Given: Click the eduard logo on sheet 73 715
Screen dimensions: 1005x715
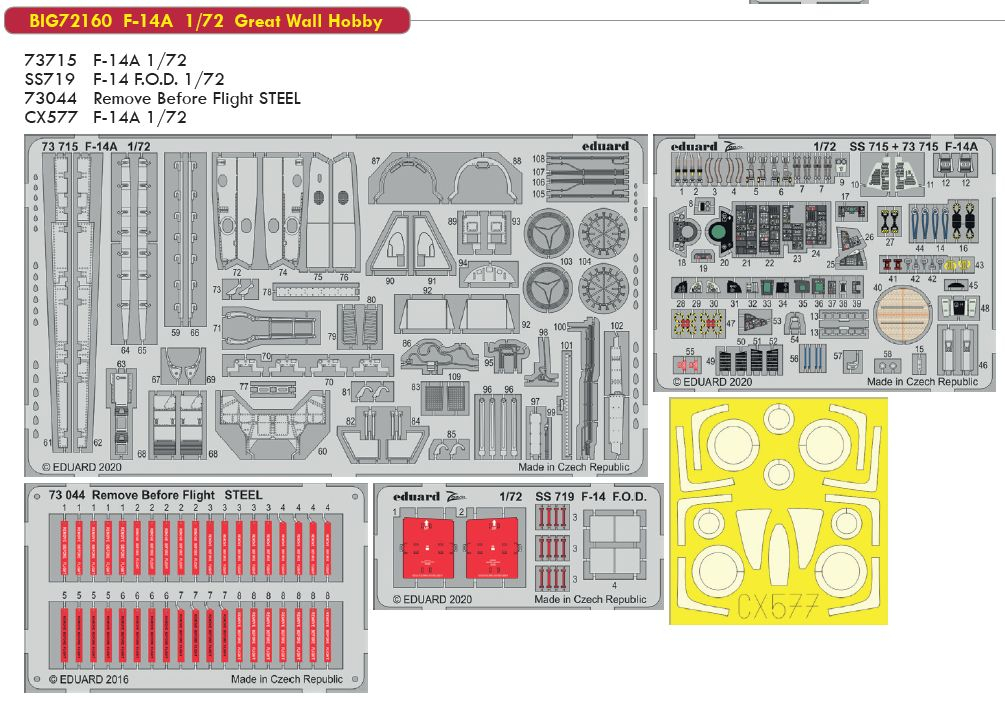Looking at the screenshot, I should [605, 146].
